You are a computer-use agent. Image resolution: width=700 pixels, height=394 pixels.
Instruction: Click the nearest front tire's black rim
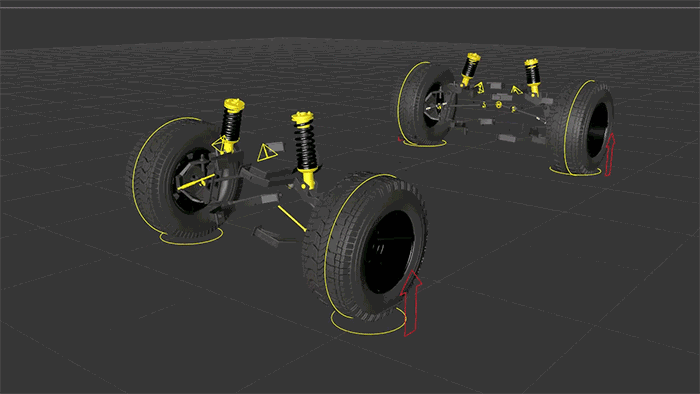[388, 251]
